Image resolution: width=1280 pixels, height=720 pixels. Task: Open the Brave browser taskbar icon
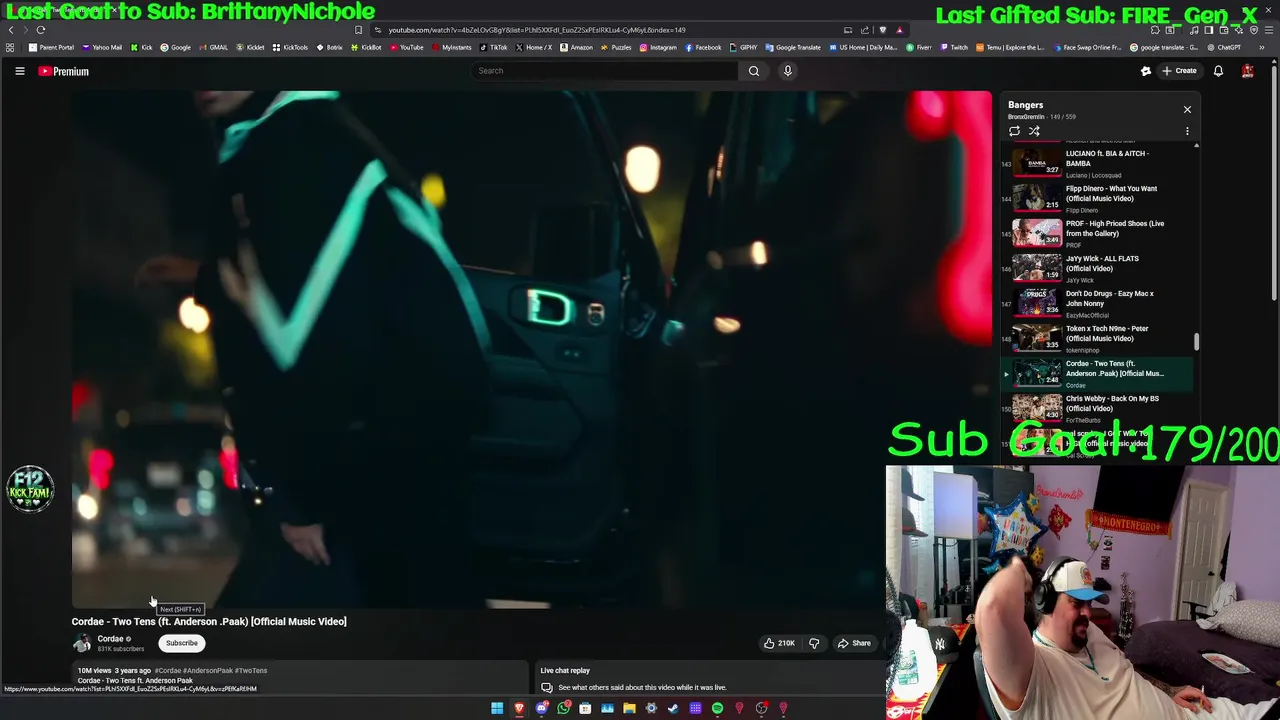click(x=519, y=708)
